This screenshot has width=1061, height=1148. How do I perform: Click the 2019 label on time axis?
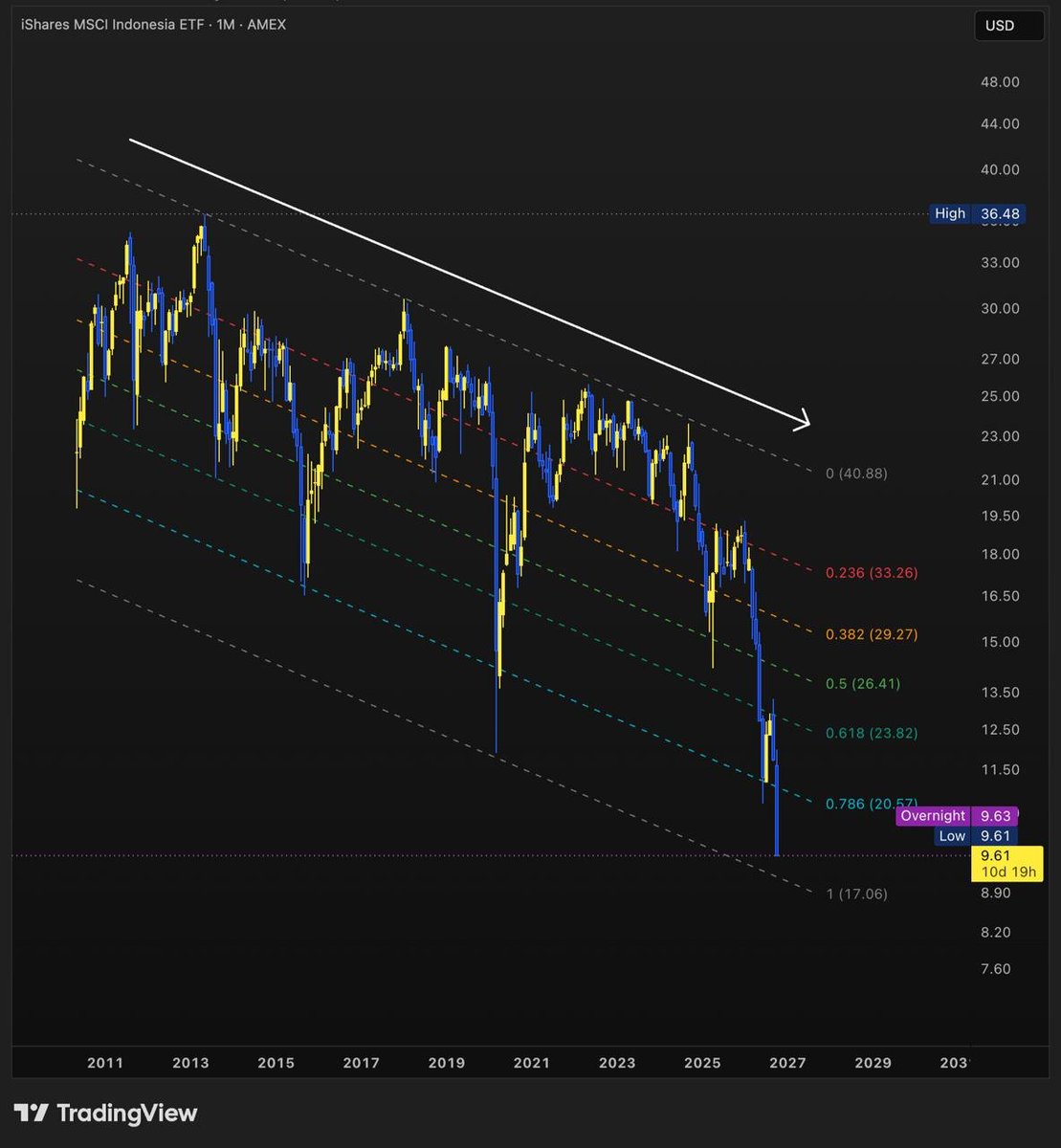coord(447,1063)
